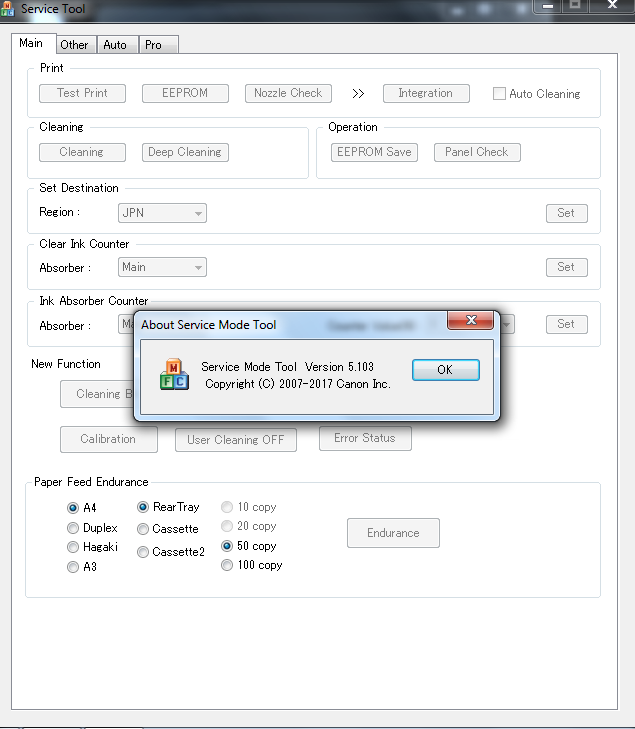Click the Nozzle Check button
Viewport: 635px width, 729px height.
pyautogui.click(x=288, y=93)
